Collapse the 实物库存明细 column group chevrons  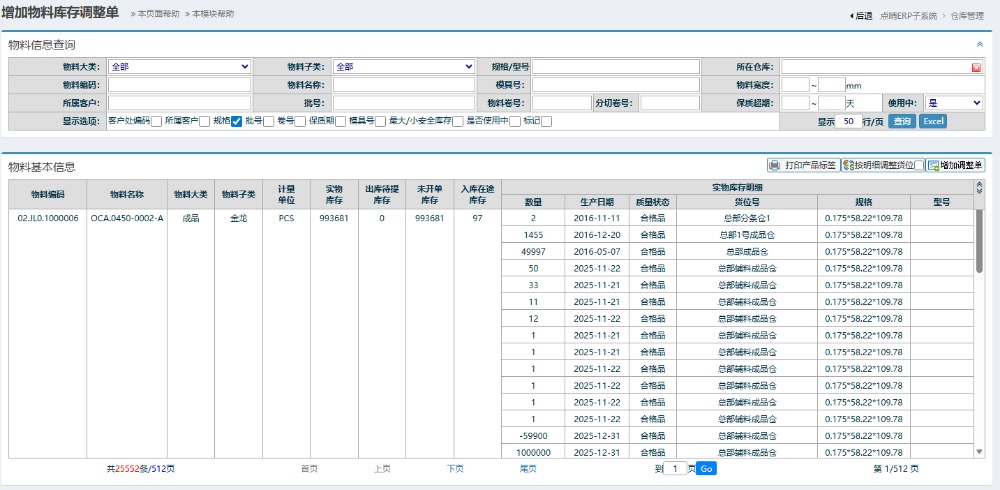(x=979, y=187)
